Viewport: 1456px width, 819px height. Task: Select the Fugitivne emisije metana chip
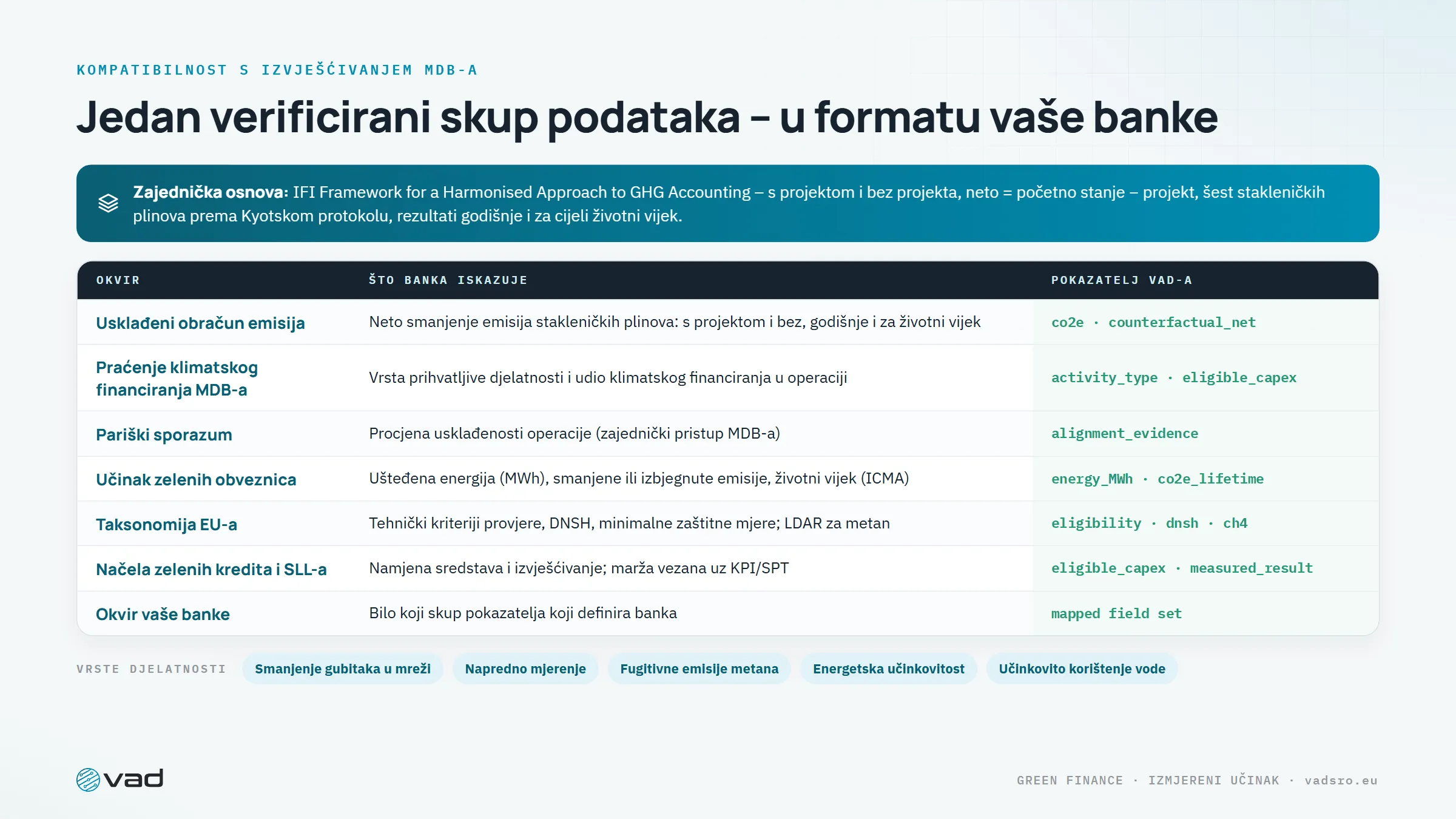click(699, 669)
